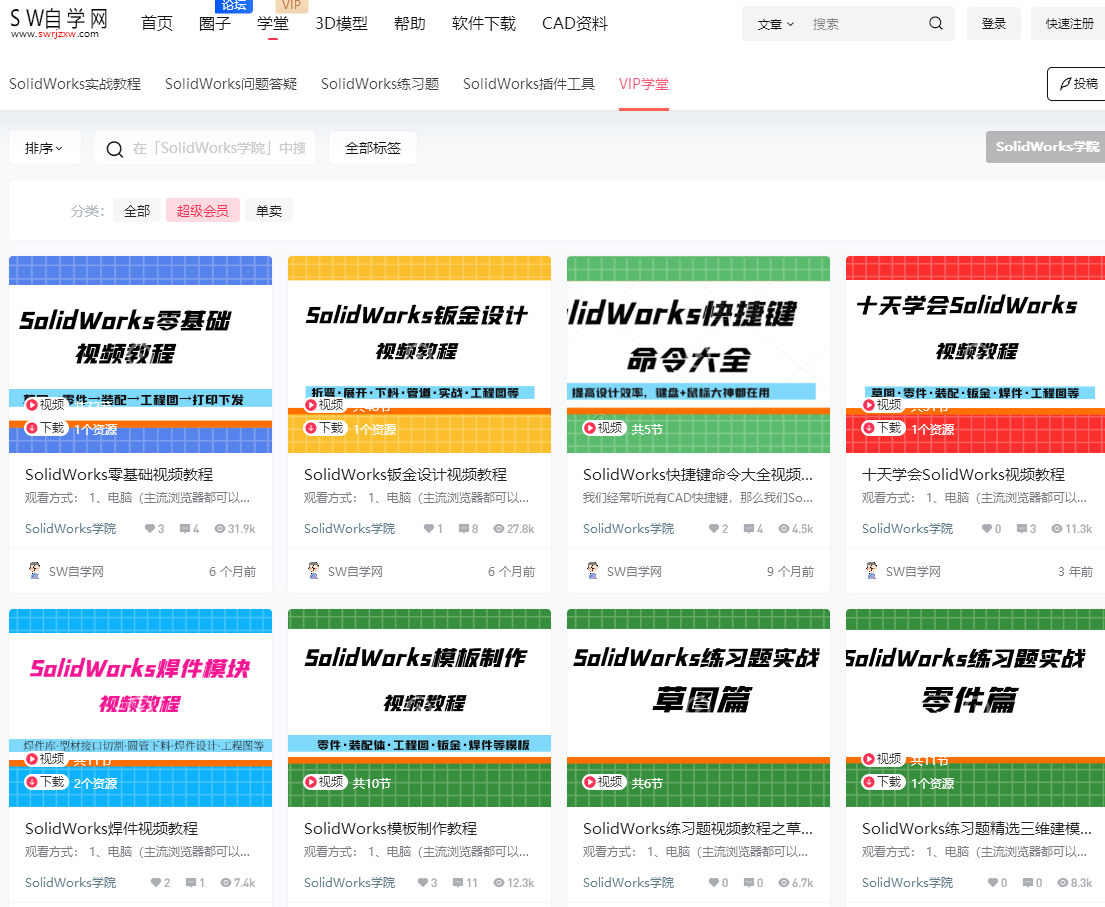Open 3D模型 in top navigation
Image resolution: width=1105 pixels, height=907 pixels.
341,23
